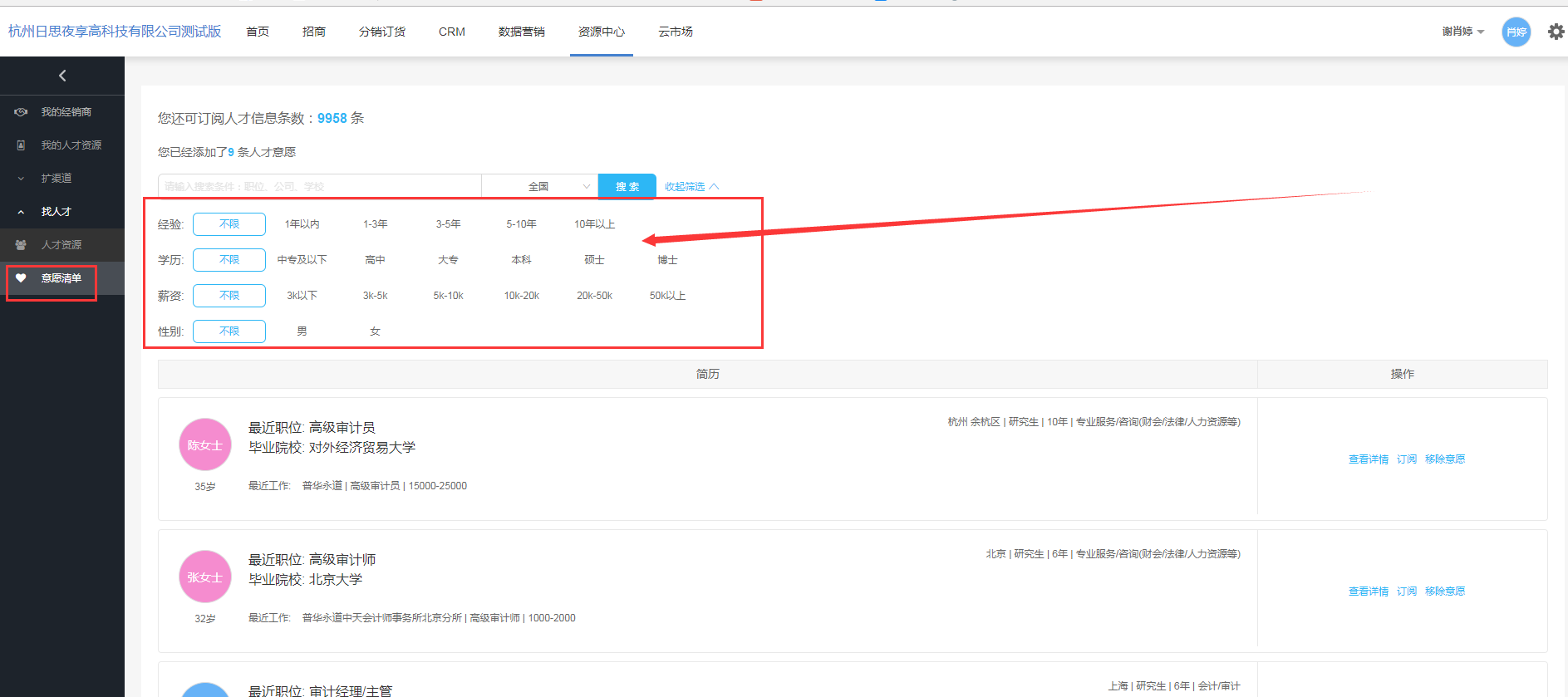The width and height of the screenshot is (1568, 697).
Task: Click the blue user avatar at top right
Action: pos(1516,32)
